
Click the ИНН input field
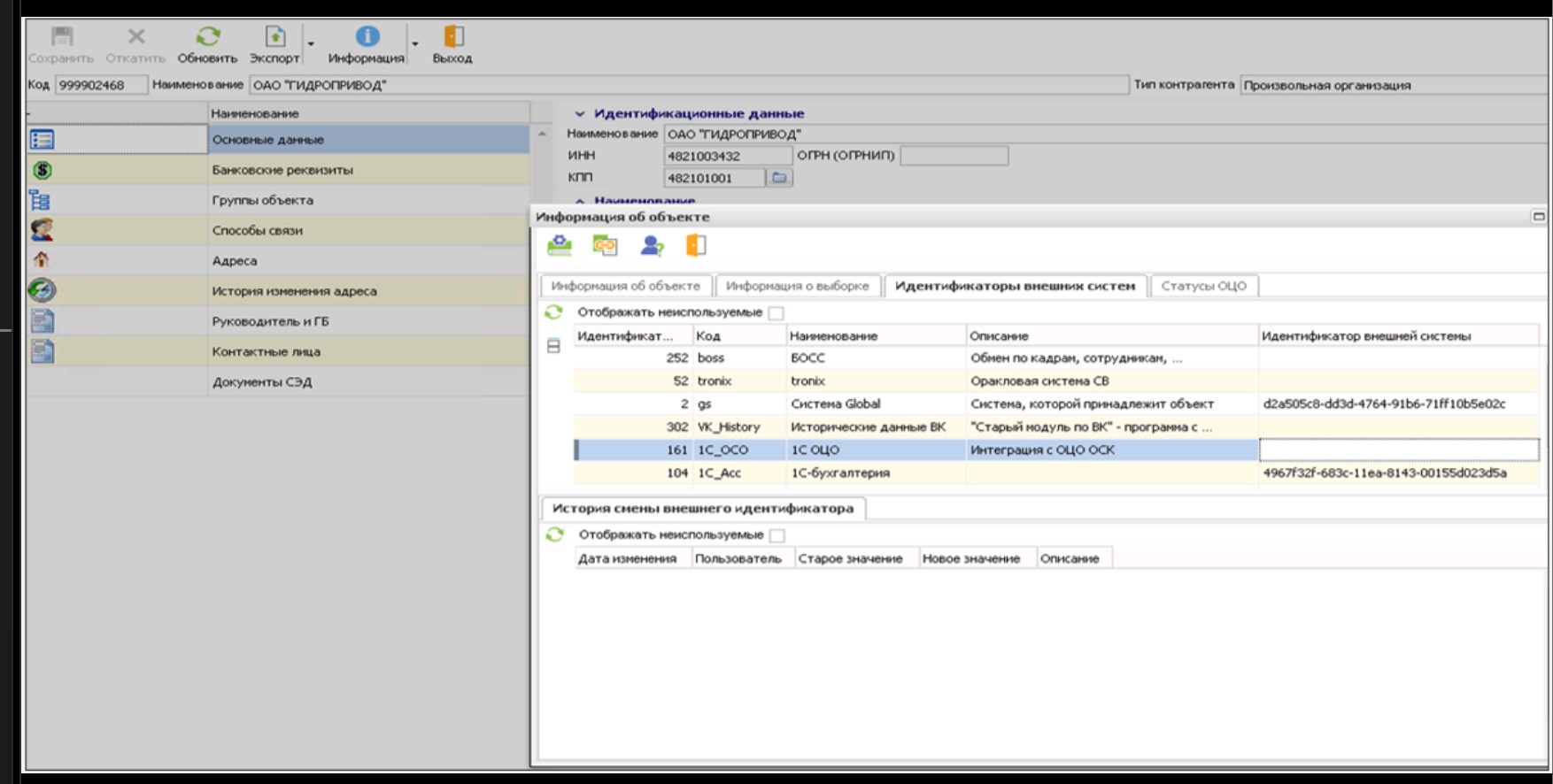(x=727, y=156)
